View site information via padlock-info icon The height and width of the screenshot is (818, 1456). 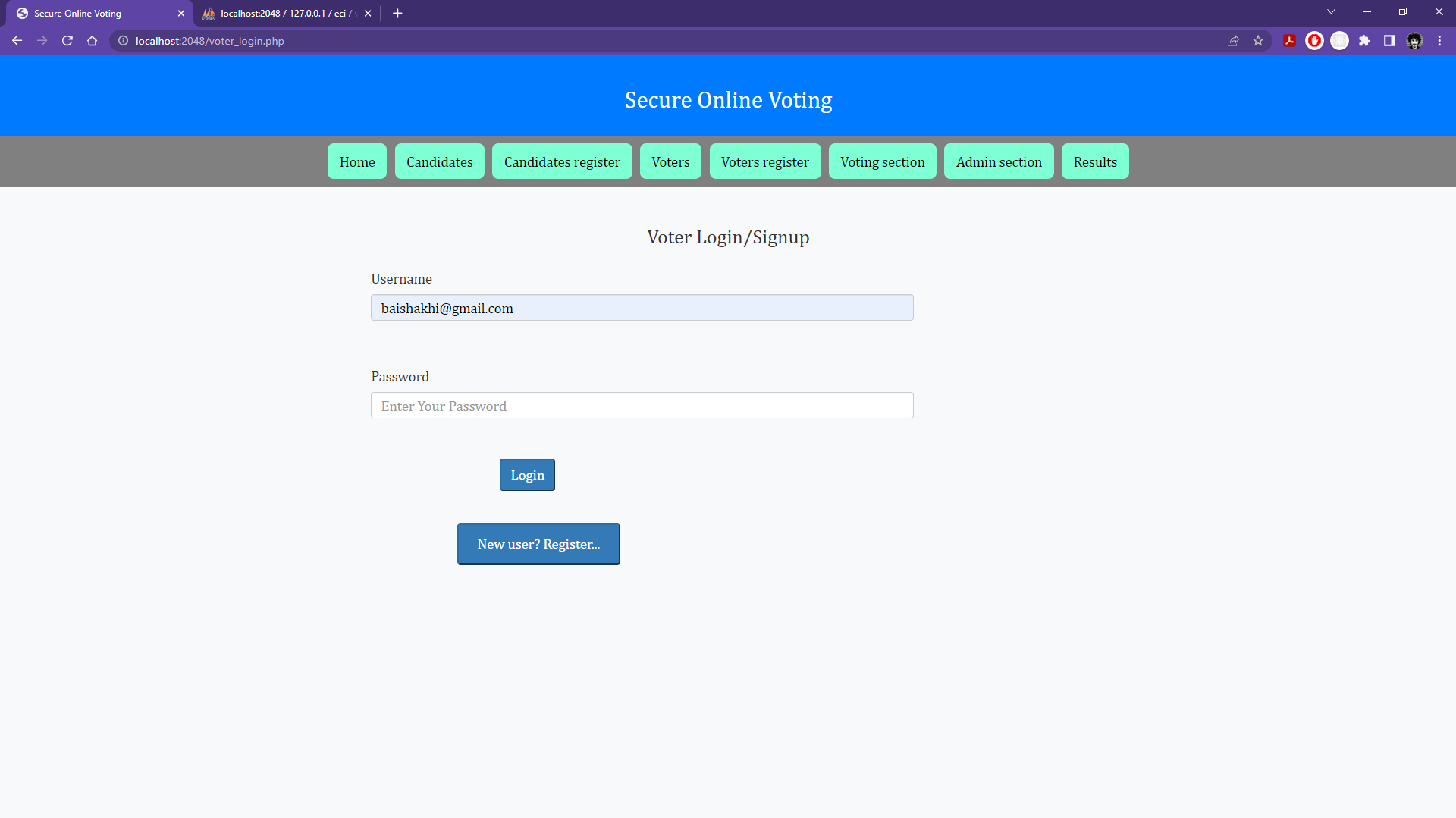point(123,41)
